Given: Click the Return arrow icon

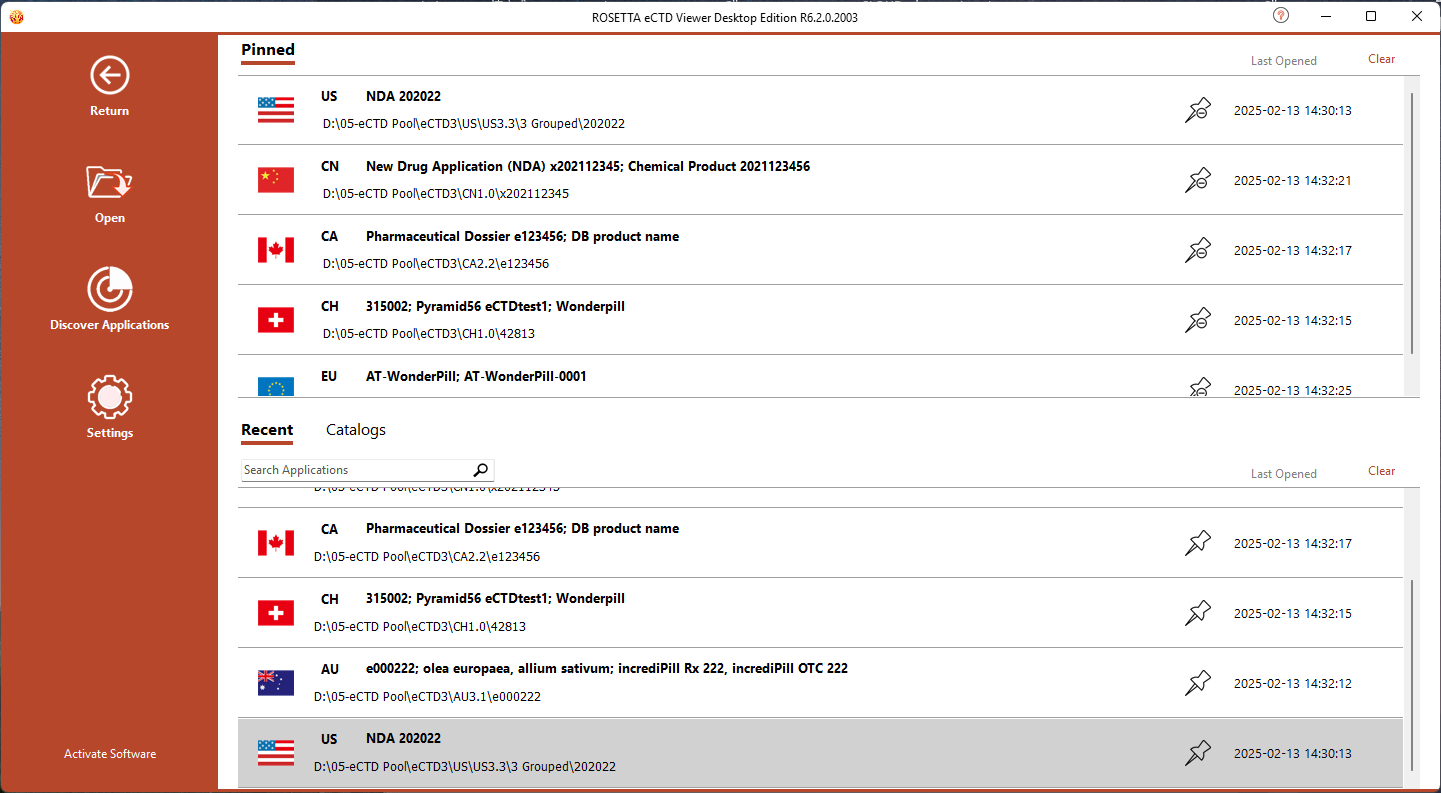Looking at the screenshot, I should 109,75.
